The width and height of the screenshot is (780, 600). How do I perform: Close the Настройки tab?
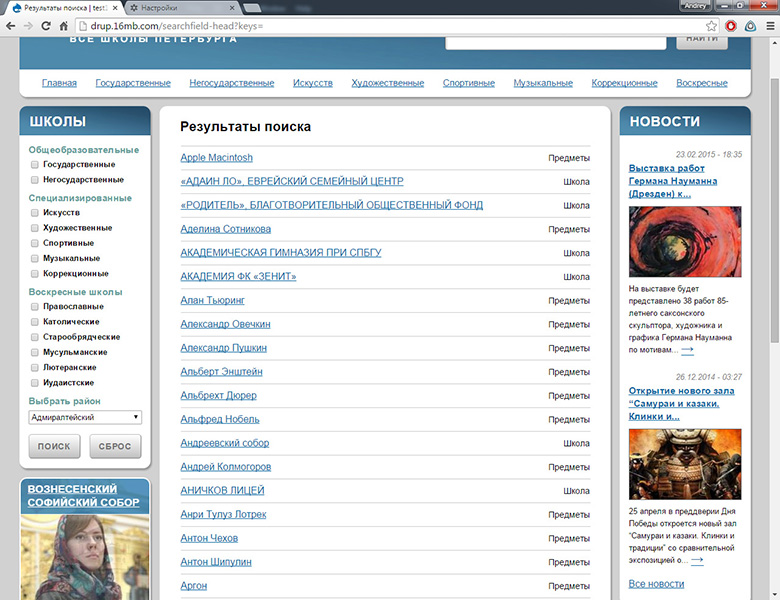click(x=232, y=8)
